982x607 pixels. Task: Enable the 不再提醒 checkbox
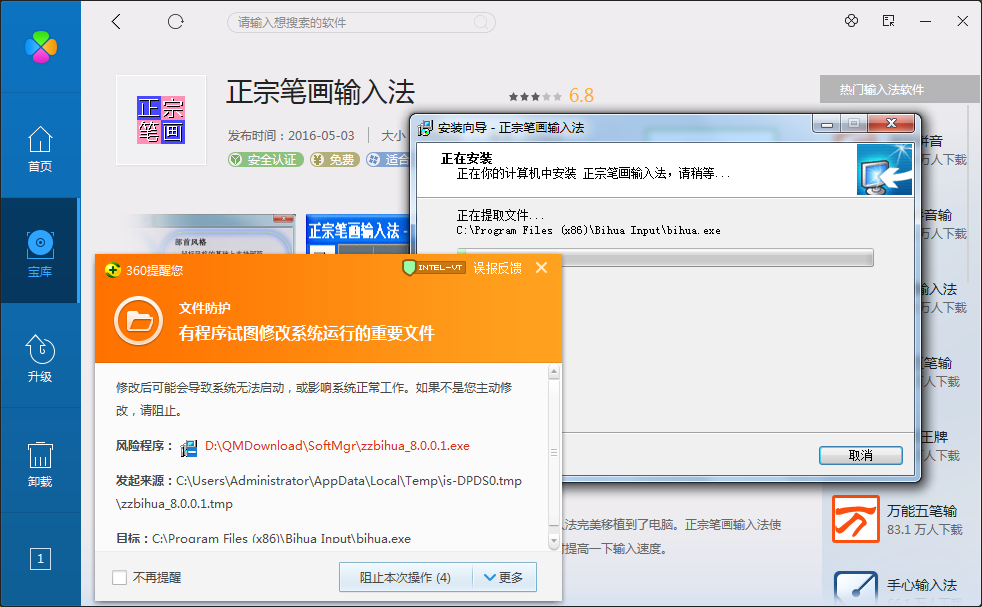[120, 578]
